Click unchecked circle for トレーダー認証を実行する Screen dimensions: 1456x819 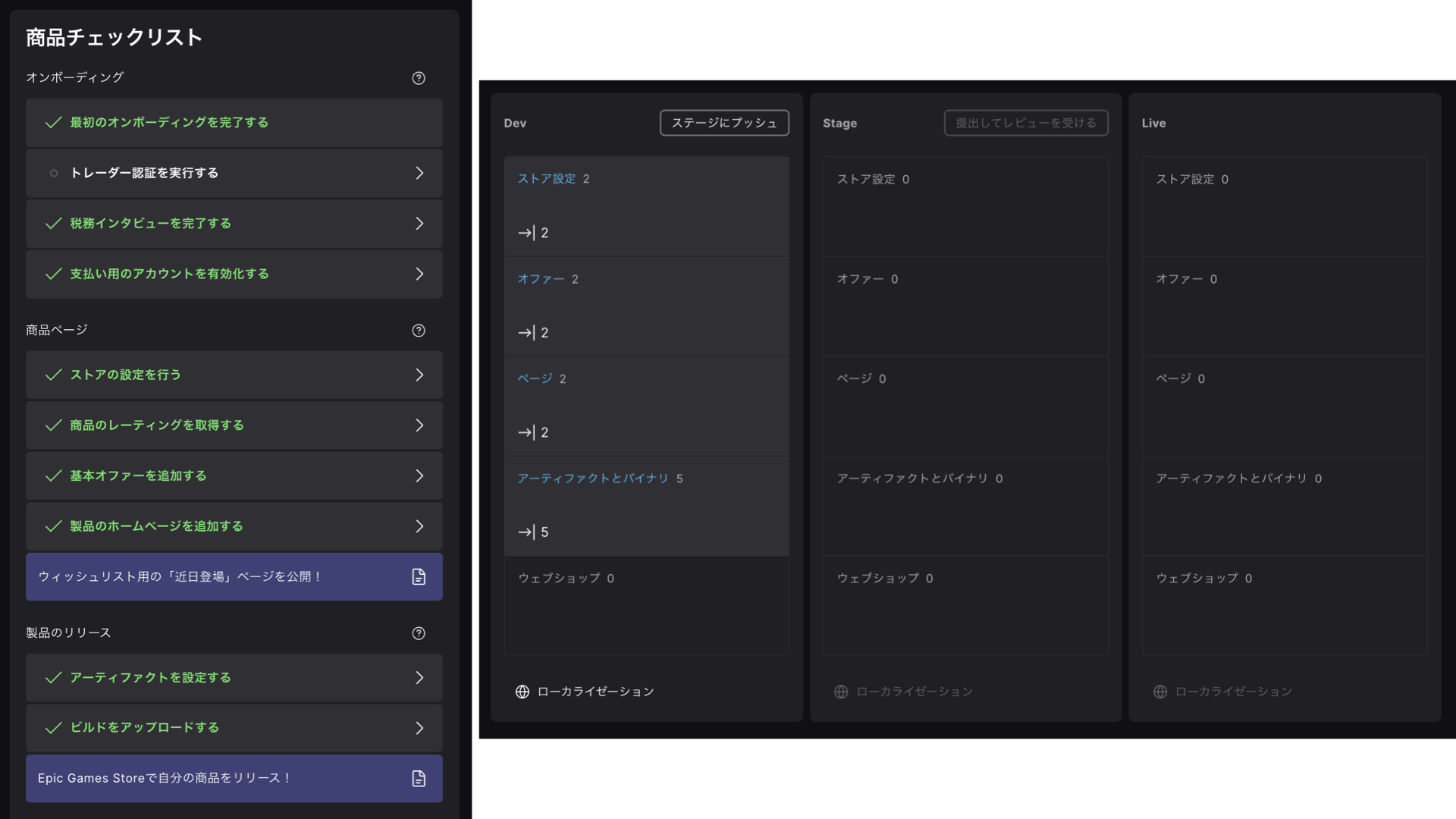pos(54,174)
